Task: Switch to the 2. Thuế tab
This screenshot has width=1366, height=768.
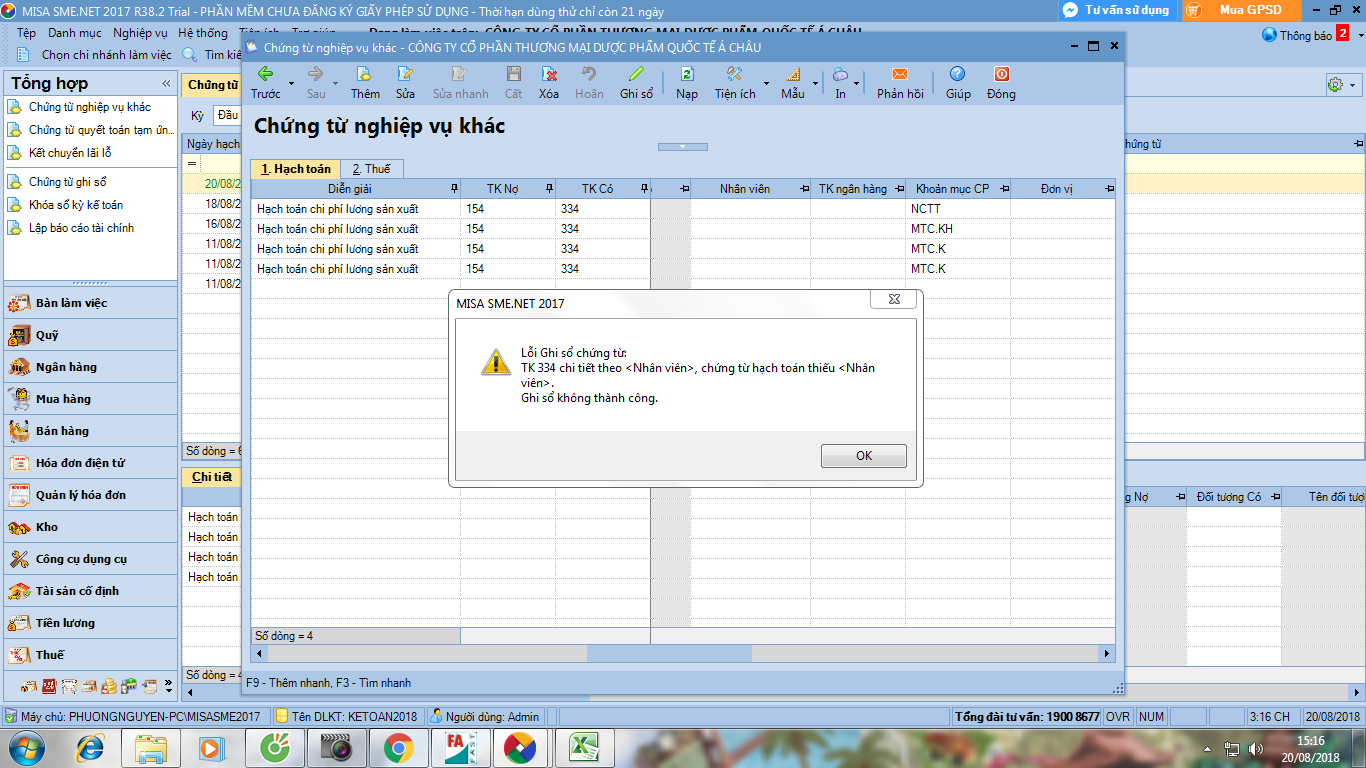Action: tap(371, 169)
